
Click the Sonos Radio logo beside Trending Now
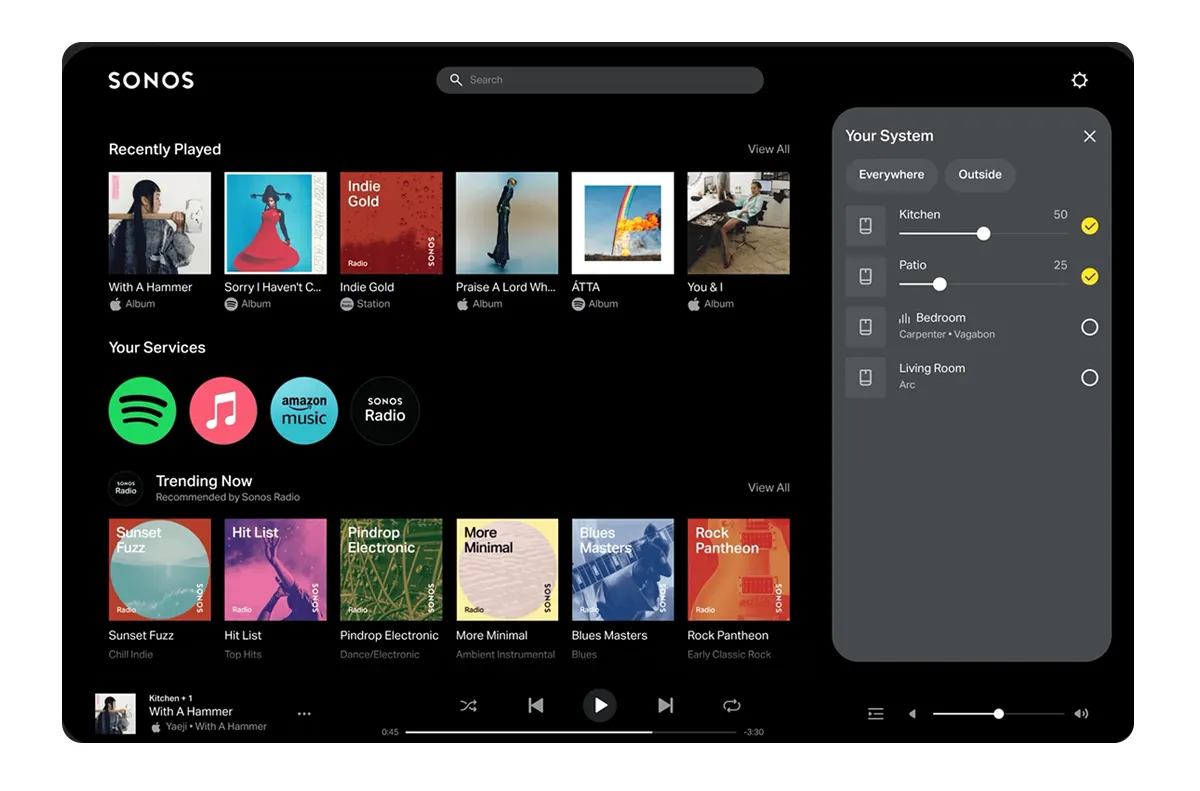(x=126, y=488)
